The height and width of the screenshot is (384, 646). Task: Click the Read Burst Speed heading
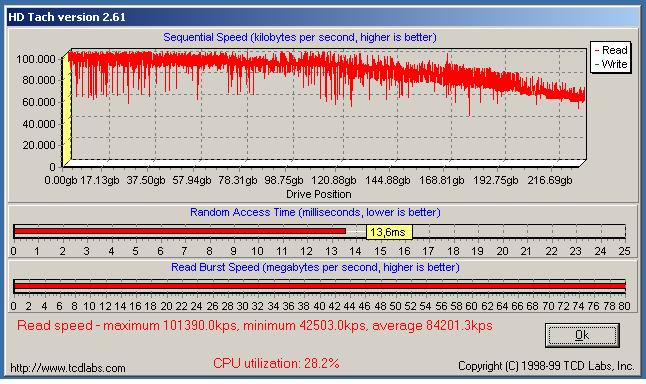coord(315,267)
